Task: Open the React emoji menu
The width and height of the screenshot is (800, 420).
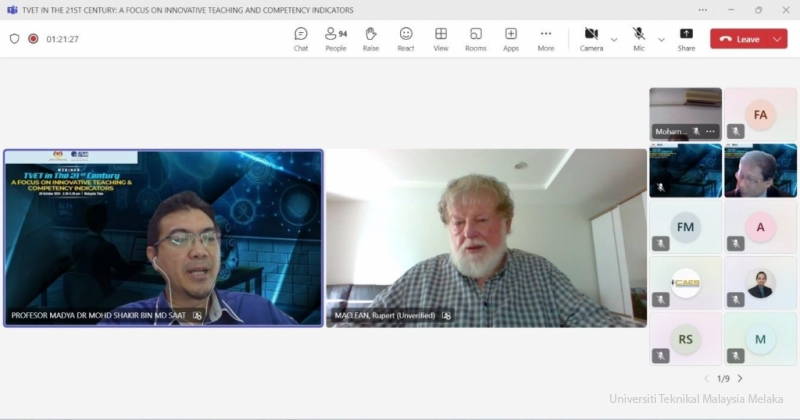Action: [x=405, y=39]
